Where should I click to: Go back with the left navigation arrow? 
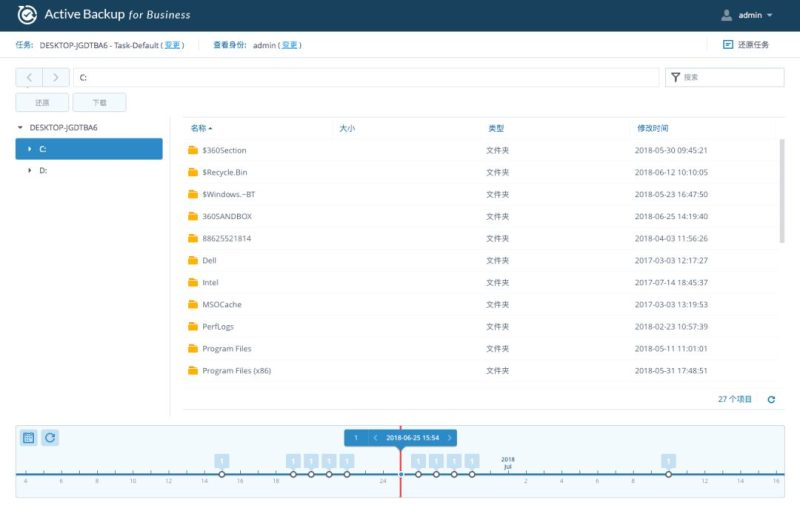tap(29, 78)
